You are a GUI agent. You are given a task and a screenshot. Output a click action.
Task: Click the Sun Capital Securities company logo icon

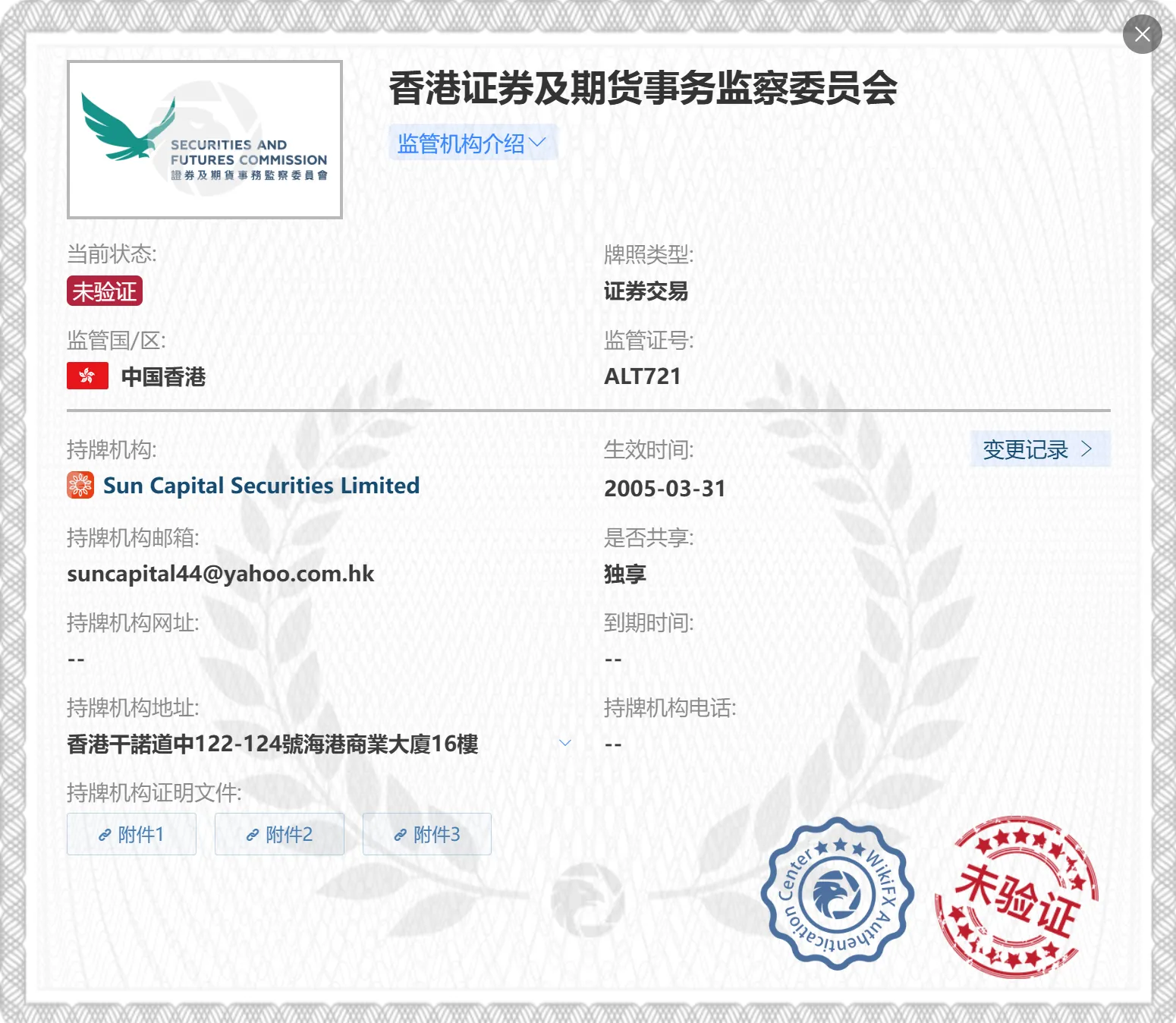[x=80, y=486]
